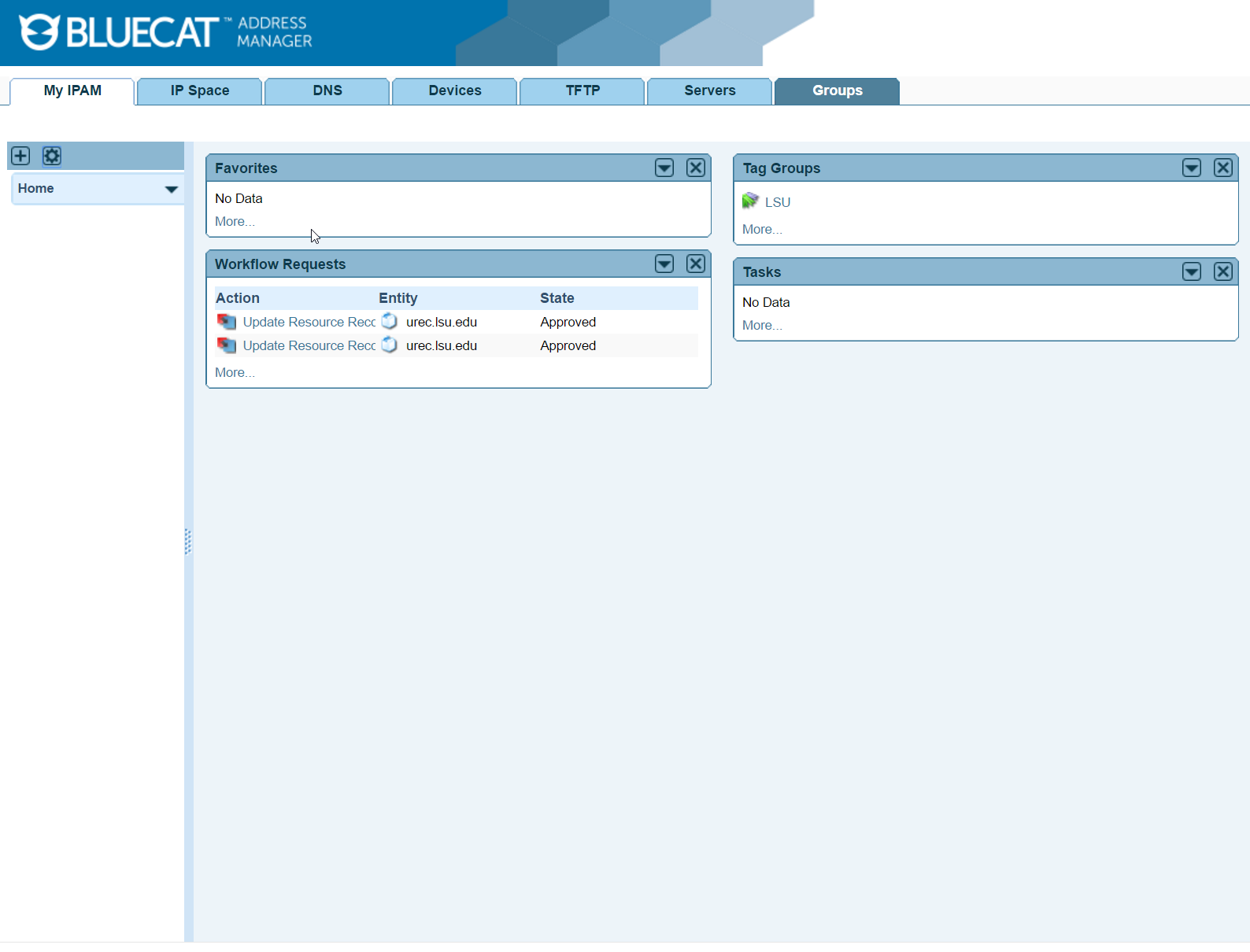The image size is (1250, 952).
Task: Click first urec.lsu.edu entity text
Action: point(442,322)
